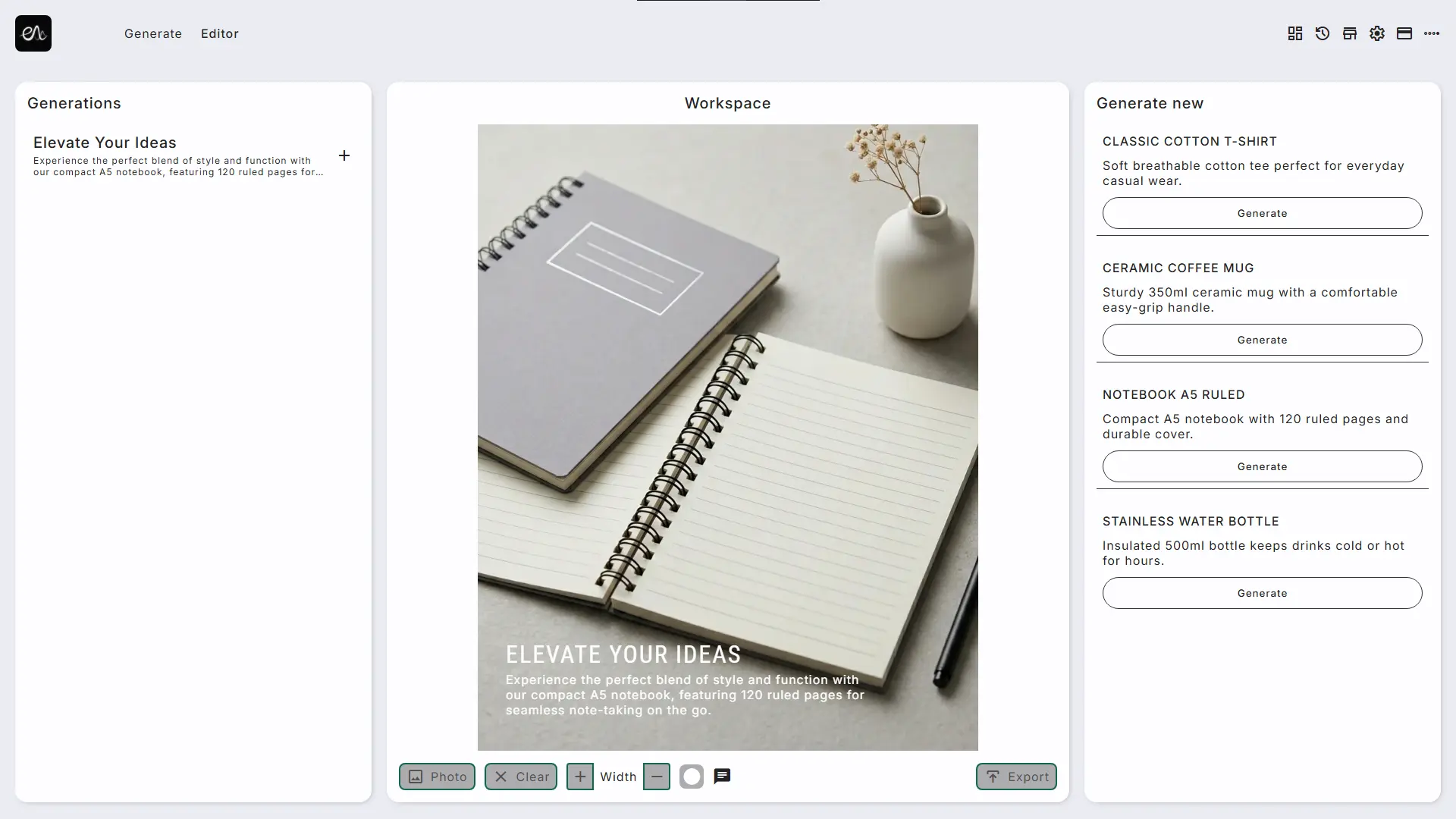
Task: Click the NOTEBOOK A5 RULED heading
Action: tap(1174, 394)
